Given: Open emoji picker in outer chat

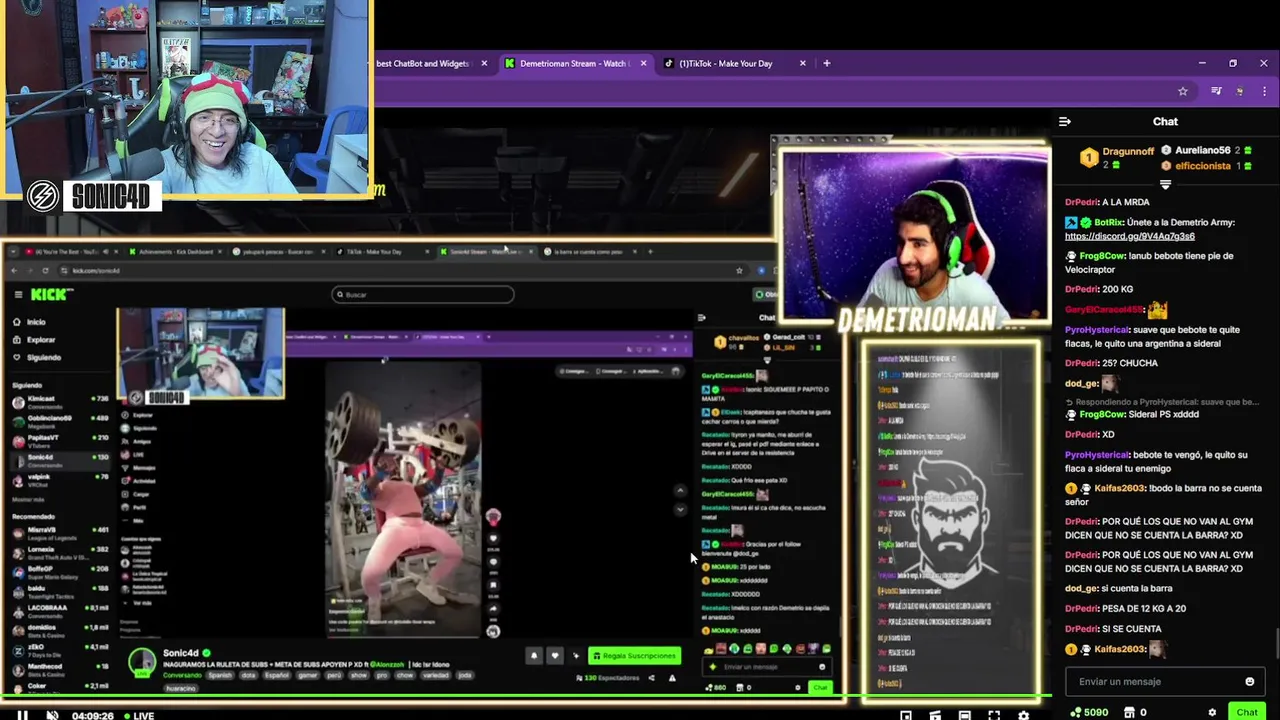Looking at the screenshot, I should tap(1249, 682).
